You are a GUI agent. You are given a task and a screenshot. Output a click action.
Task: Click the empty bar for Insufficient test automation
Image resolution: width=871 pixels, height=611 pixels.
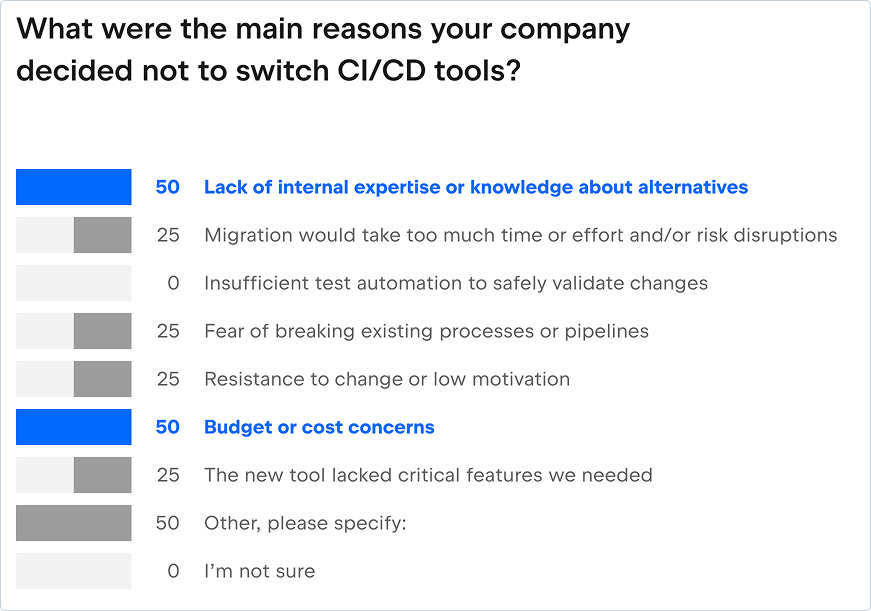[x=74, y=283]
